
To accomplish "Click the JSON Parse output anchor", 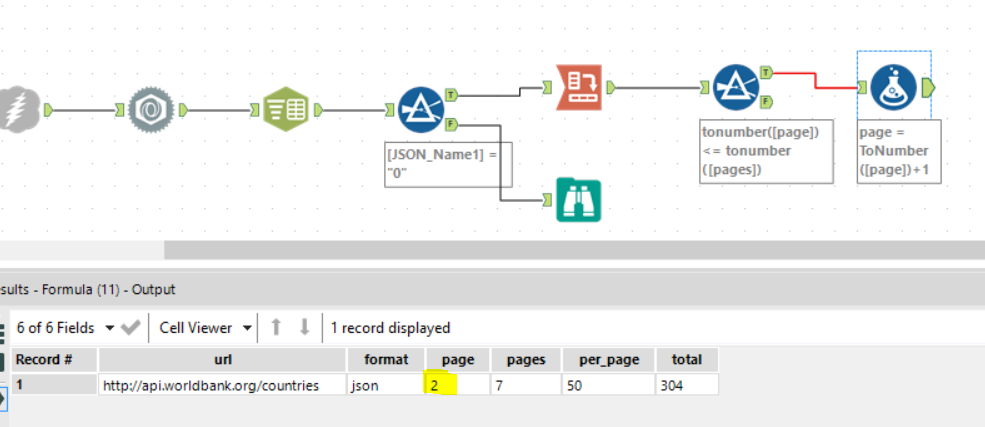I will coord(318,111).
